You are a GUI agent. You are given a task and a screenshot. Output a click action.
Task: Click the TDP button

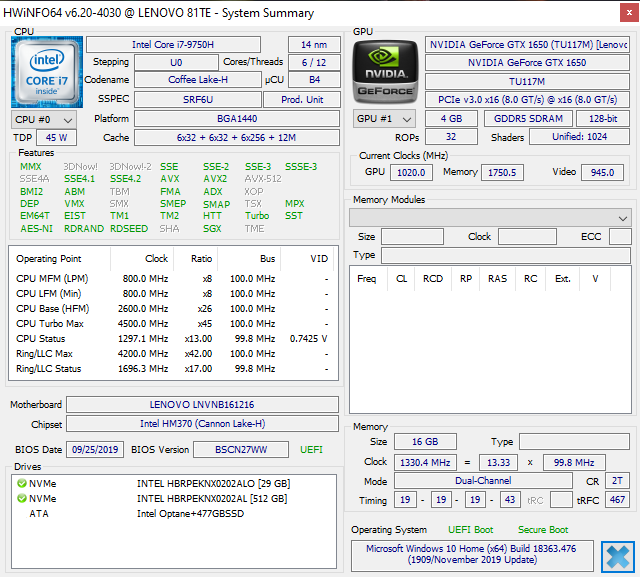tap(23, 137)
